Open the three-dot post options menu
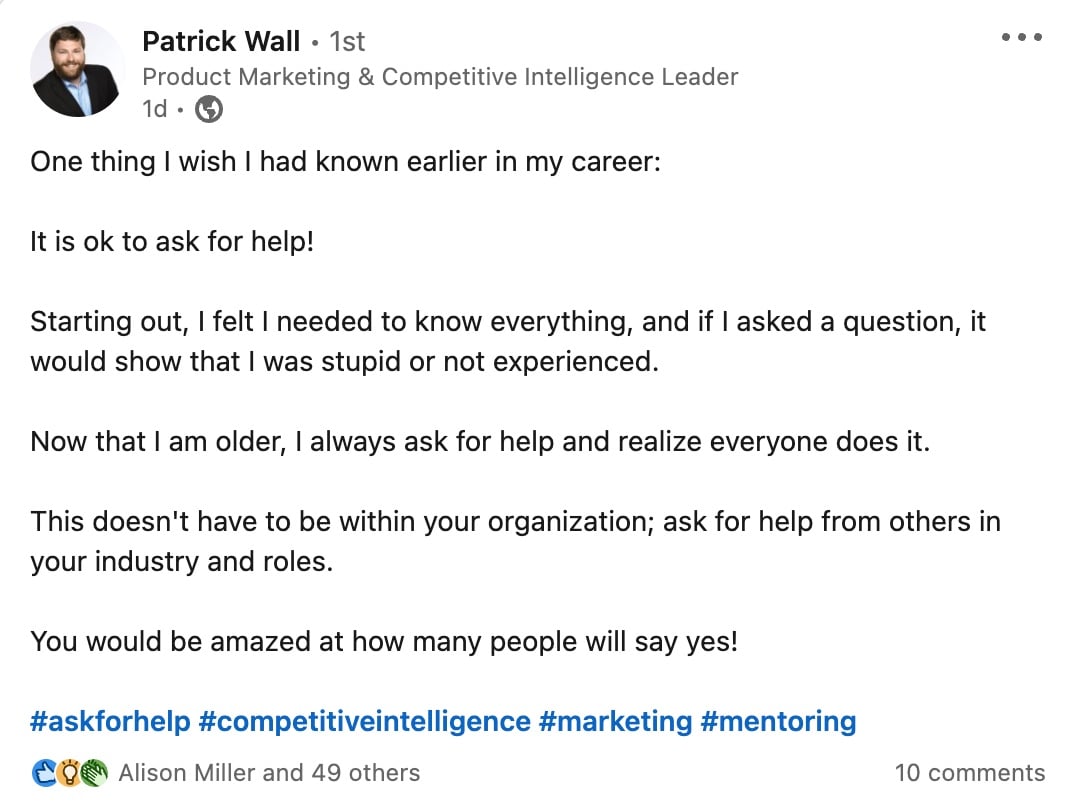1069x804 pixels. click(1021, 38)
